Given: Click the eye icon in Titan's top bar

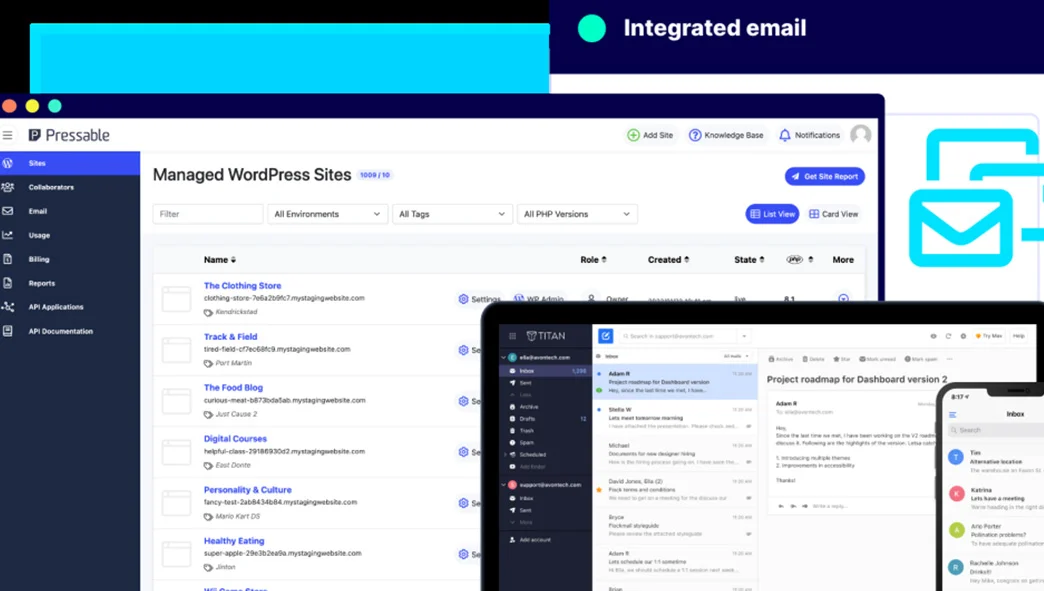Looking at the screenshot, I should coord(933,336).
